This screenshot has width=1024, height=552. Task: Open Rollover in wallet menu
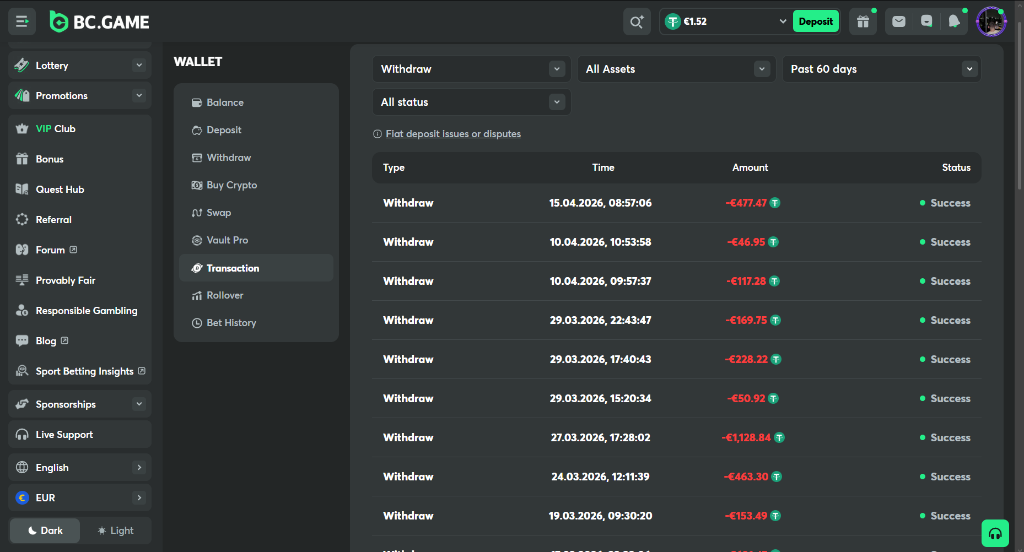tap(256, 295)
